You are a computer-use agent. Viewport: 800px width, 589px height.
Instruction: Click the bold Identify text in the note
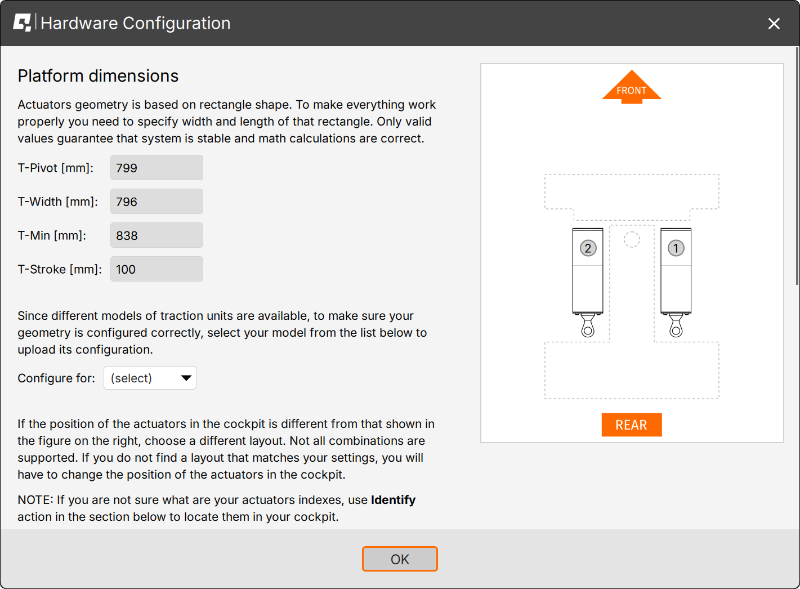click(392, 500)
